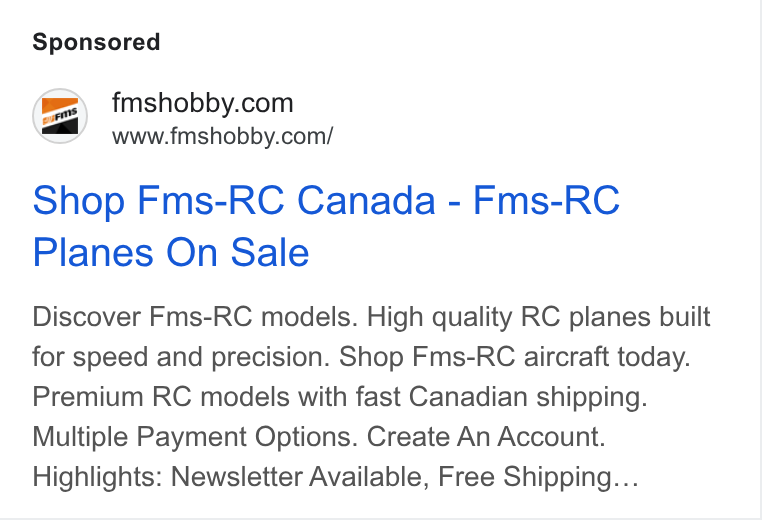Image resolution: width=762 pixels, height=520 pixels.
Task: Click the second 'Fms-RC' in the headline
Action: [x=547, y=200]
